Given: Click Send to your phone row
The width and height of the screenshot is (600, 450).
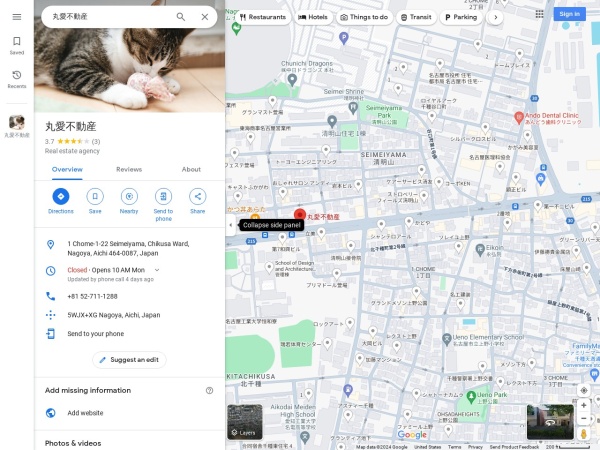Looking at the screenshot, I should click(x=129, y=334).
